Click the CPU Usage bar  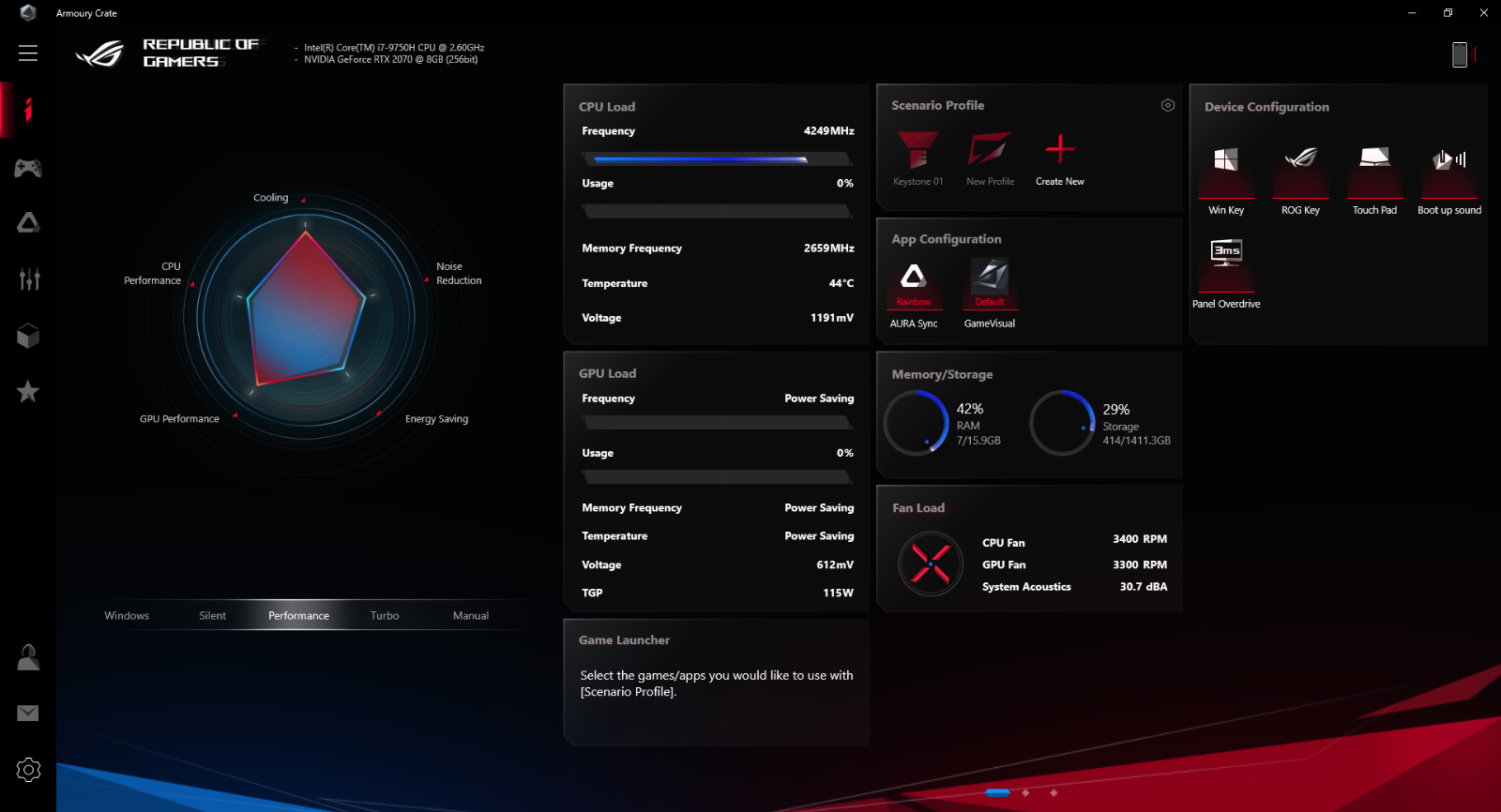[718, 211]
